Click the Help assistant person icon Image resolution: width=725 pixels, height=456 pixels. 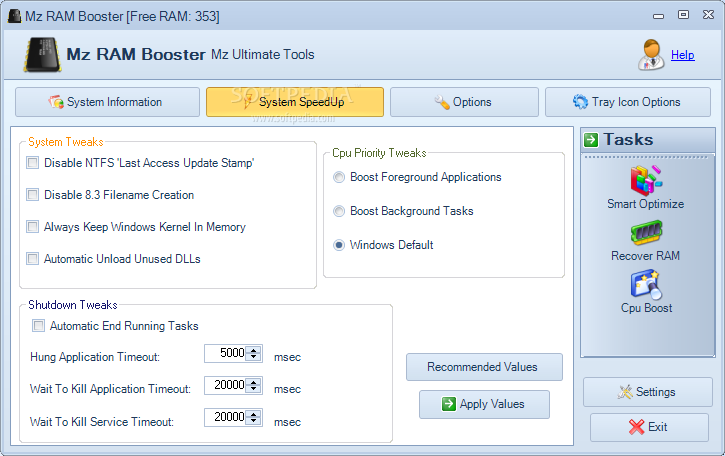651,55
